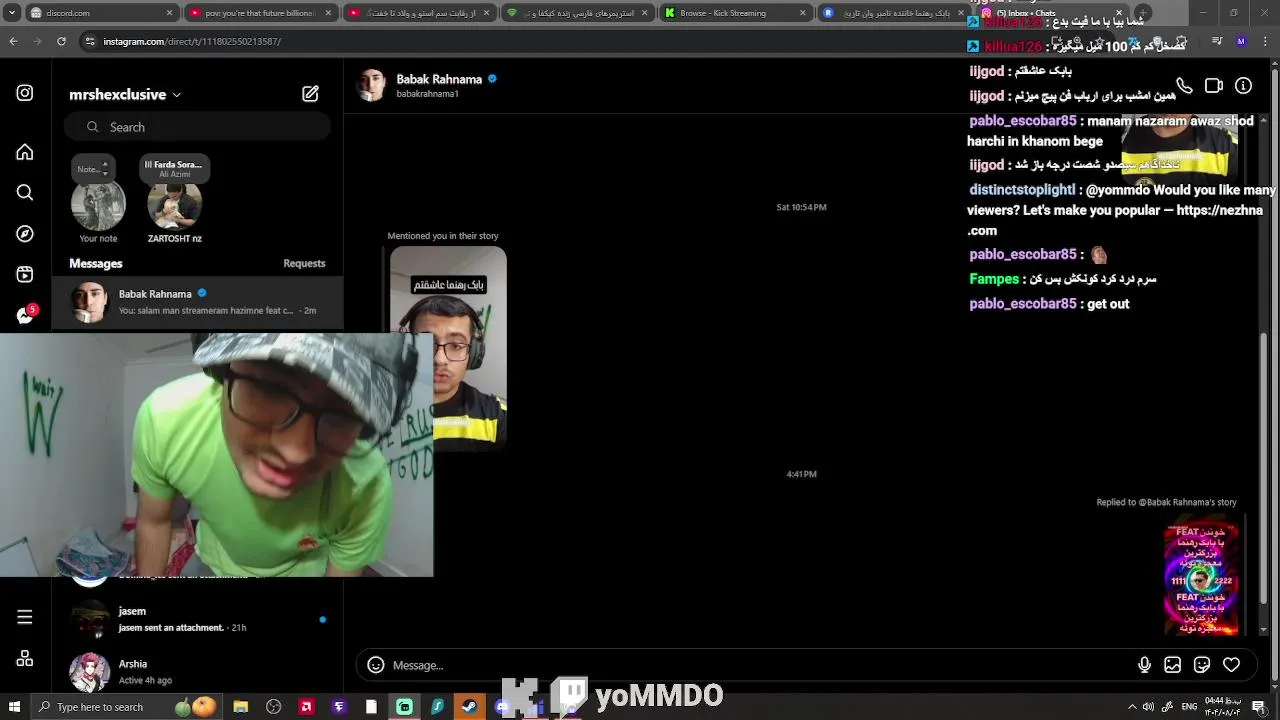Open message Requests

304,264
